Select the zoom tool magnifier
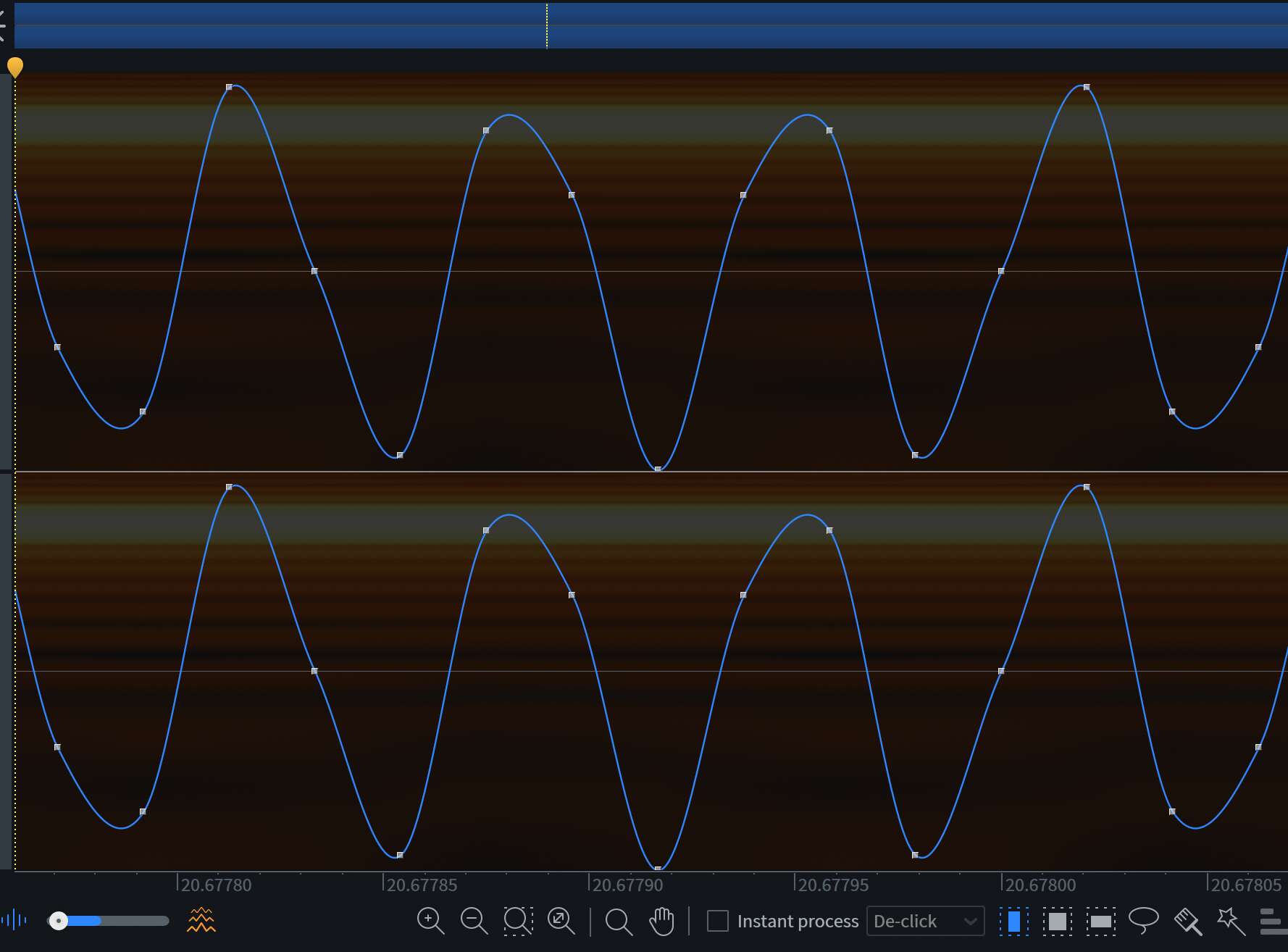This screenshot has width=1288, height=952. (x=619, y=922)
